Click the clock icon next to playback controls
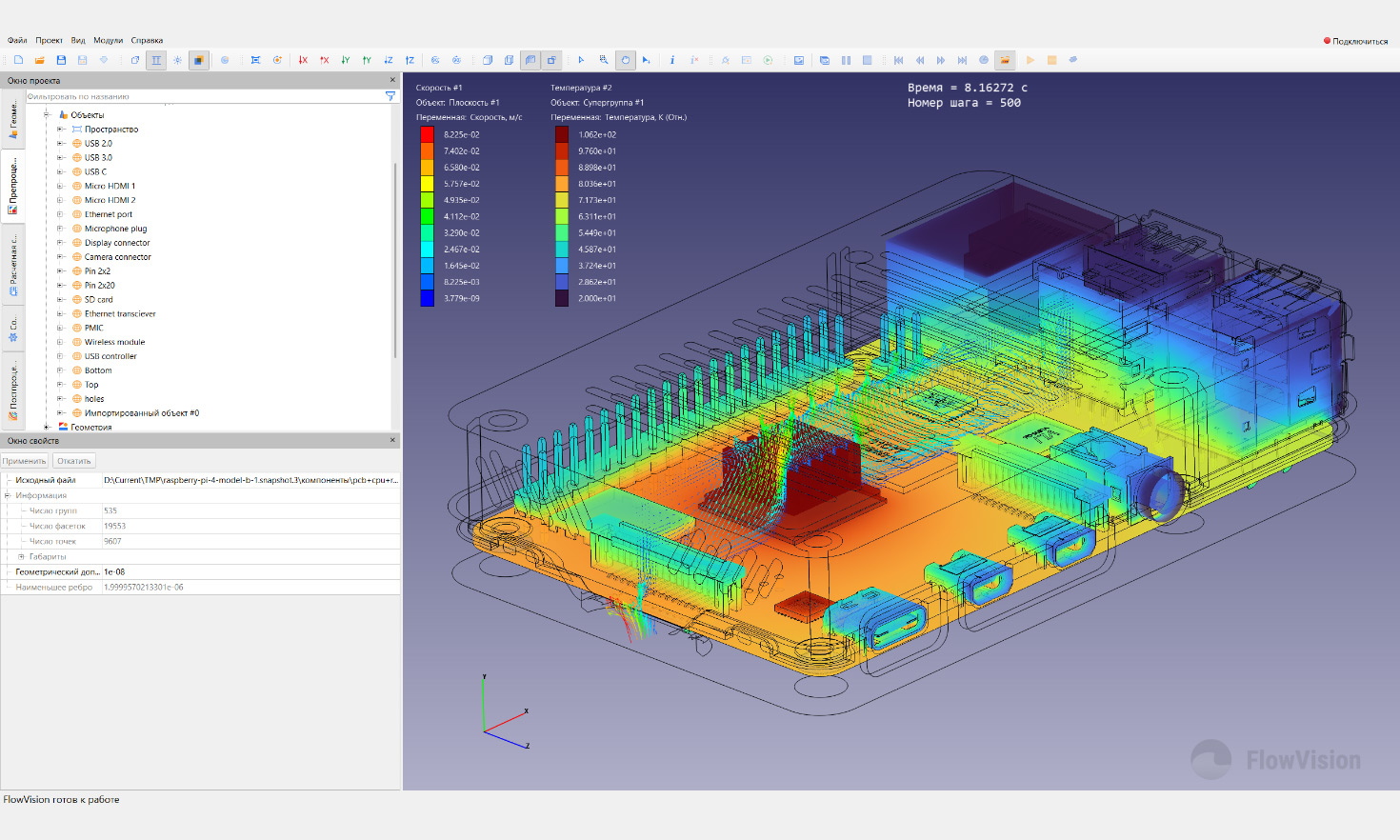This screenshot has width=1400, height=840. (x=984, y=60)
